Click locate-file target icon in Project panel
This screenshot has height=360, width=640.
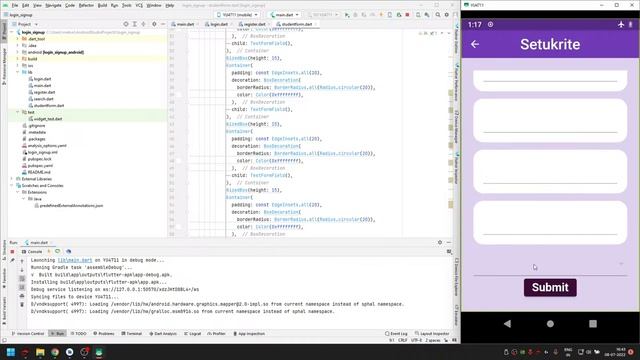pyautogui.click(x=126, y=24)
